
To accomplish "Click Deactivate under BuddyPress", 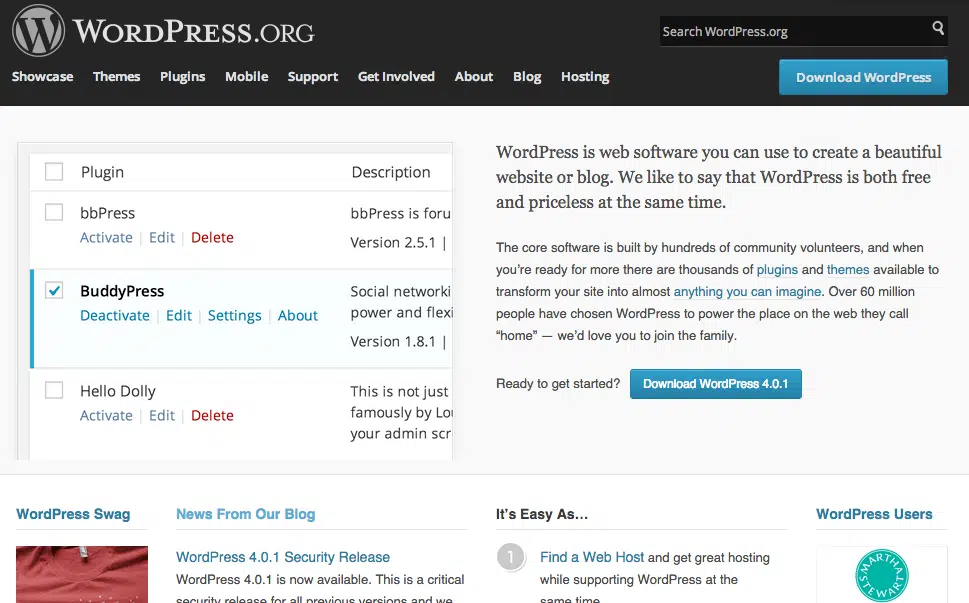I will point(115,316).
